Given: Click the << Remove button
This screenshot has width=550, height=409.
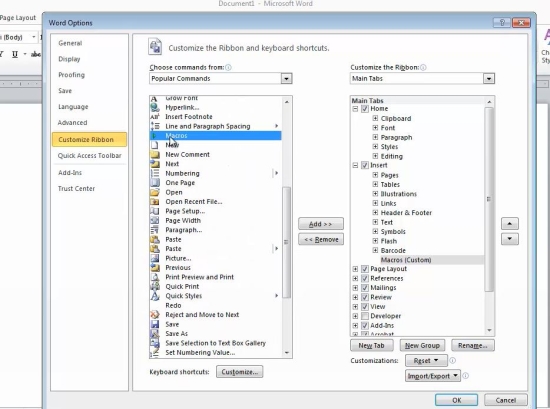Looking at the screenshot, I should coord(321,240).
